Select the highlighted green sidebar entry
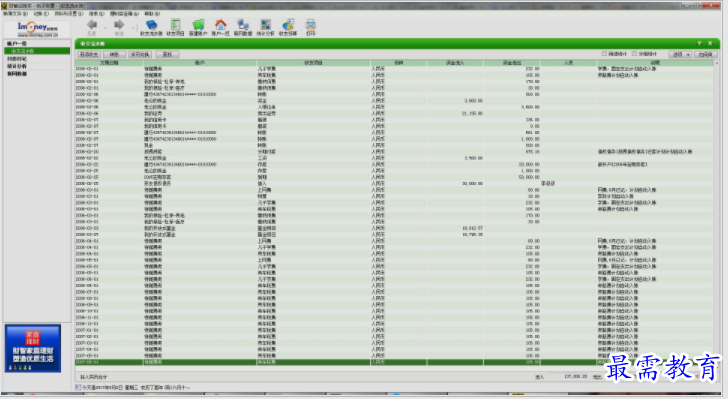 (x=37, y=51)
